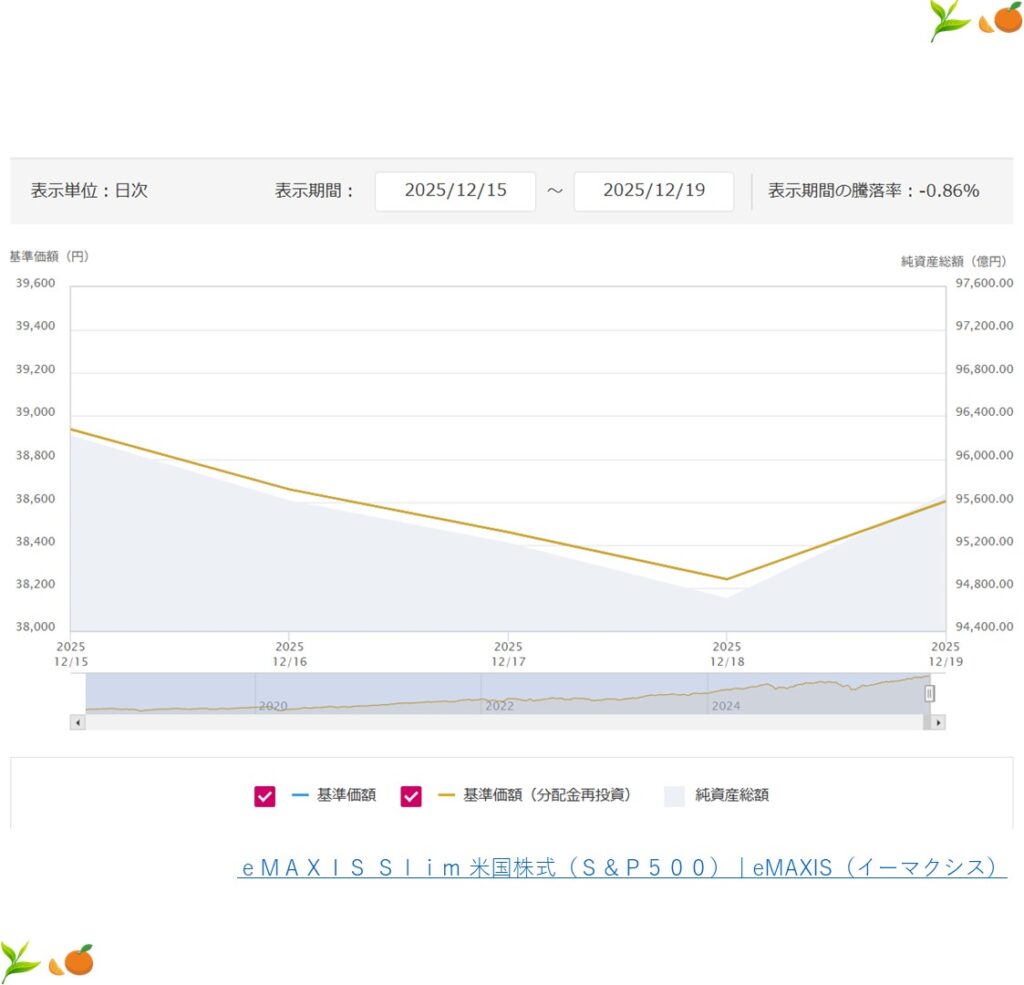Click the 表示単位：日次 label
The height and width of the screenshot is (985, 1024).
click(89, 191)
